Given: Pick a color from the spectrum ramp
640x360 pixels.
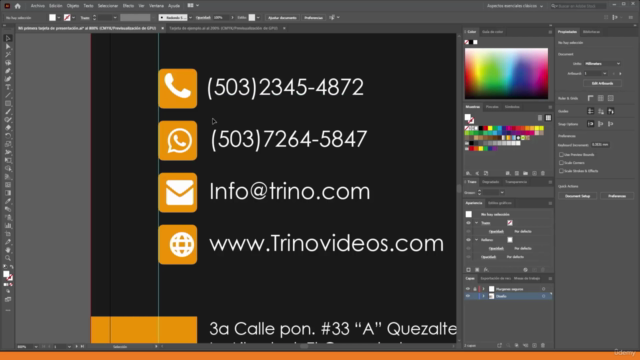Looking at the screenshot, I should click(x=506, y=73).
